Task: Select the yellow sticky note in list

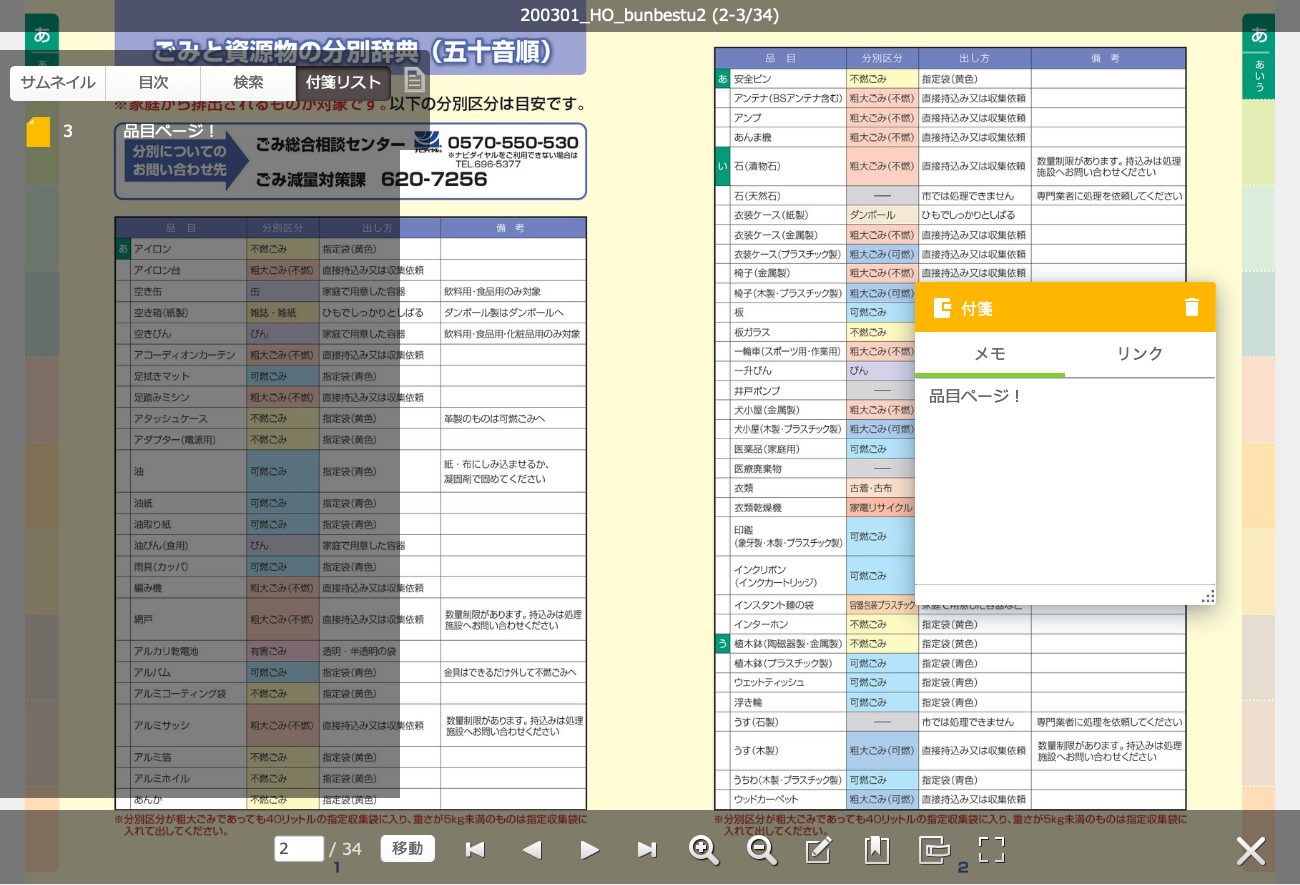Action: point(38,132)
